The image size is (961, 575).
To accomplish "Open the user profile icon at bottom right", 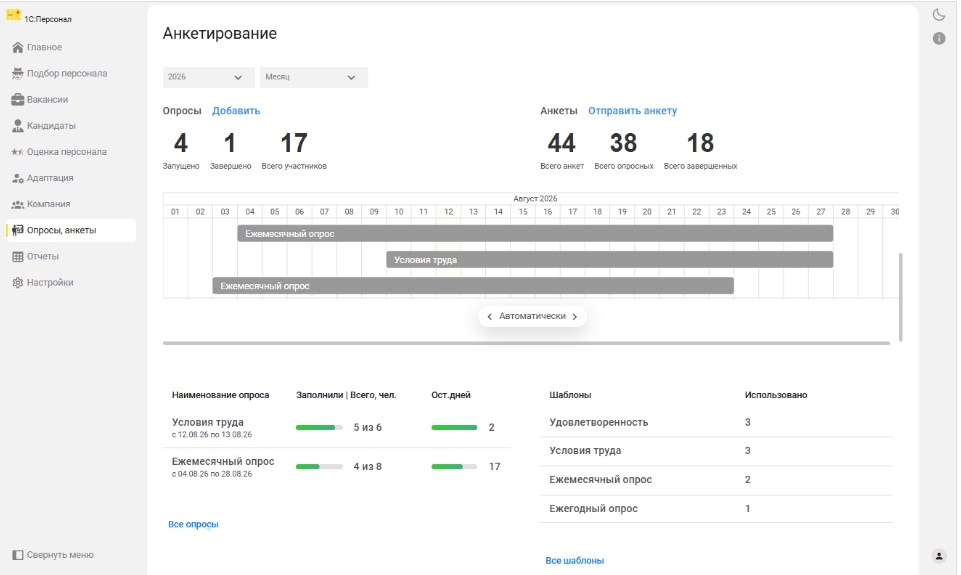I will [x=938, y=556].
